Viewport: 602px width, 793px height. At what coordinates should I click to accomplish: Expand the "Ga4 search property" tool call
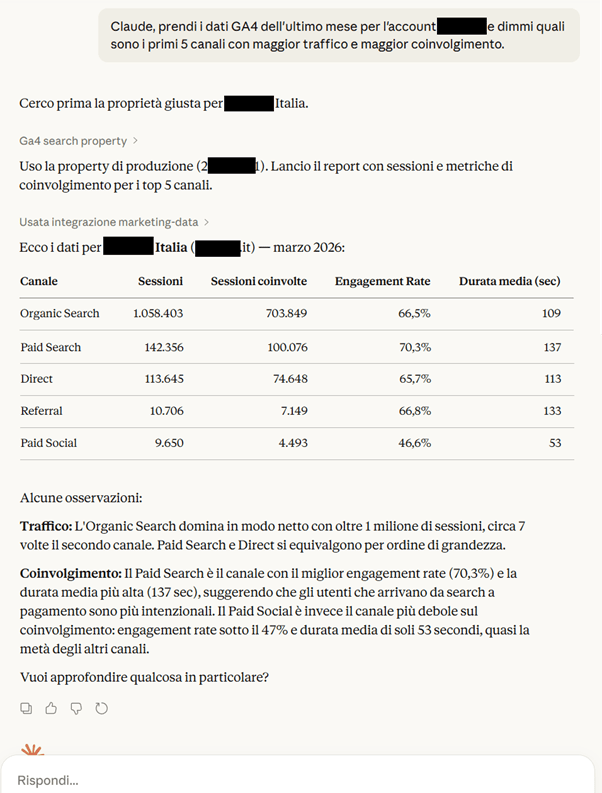pyautogui.click(x=78, y=141)
